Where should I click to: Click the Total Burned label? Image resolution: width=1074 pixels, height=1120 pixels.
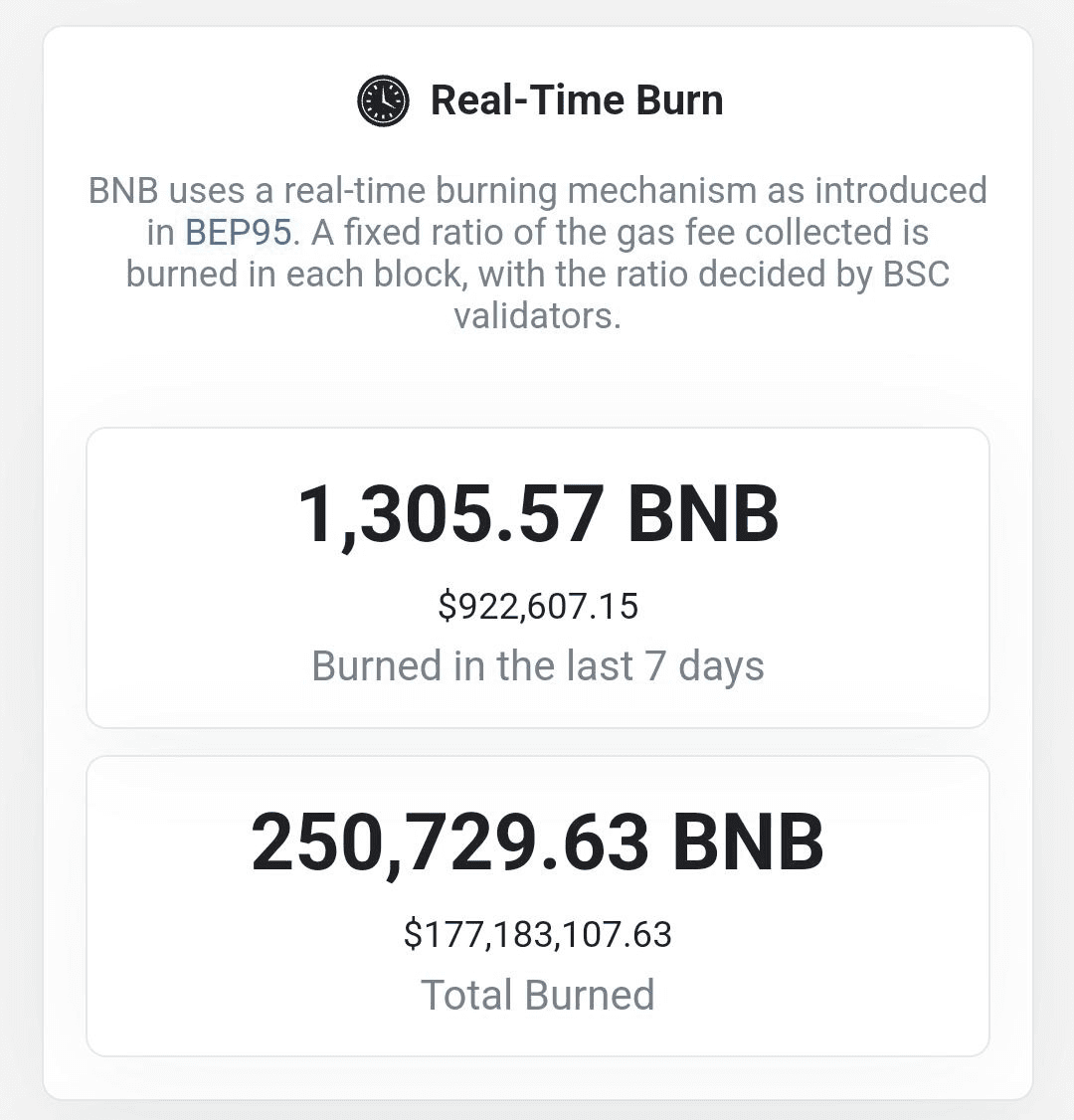pos(538,995)
